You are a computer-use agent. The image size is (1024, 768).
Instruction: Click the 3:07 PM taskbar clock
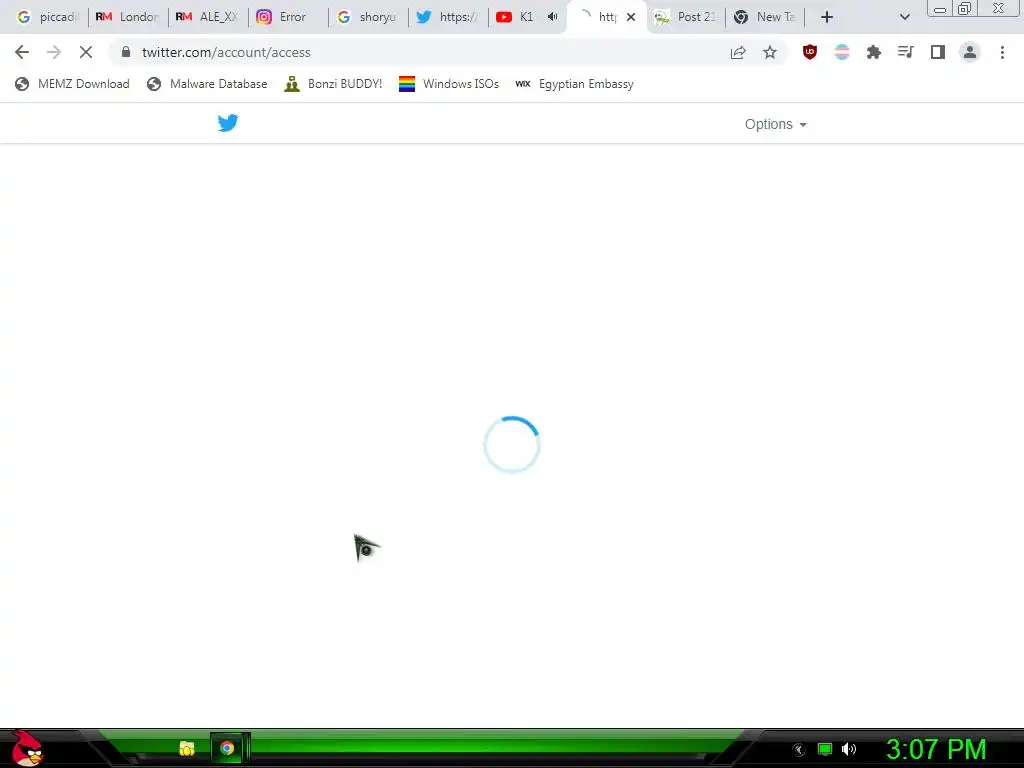tap(936, 749)
